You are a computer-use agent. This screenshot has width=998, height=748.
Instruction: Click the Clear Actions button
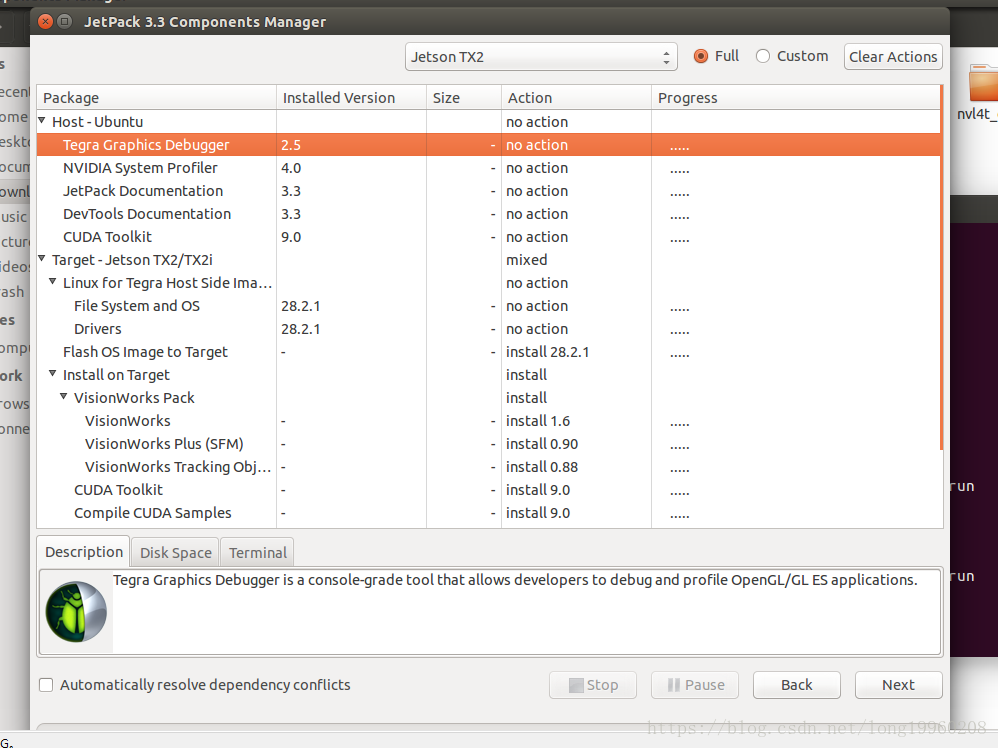(x=893, y=57)
